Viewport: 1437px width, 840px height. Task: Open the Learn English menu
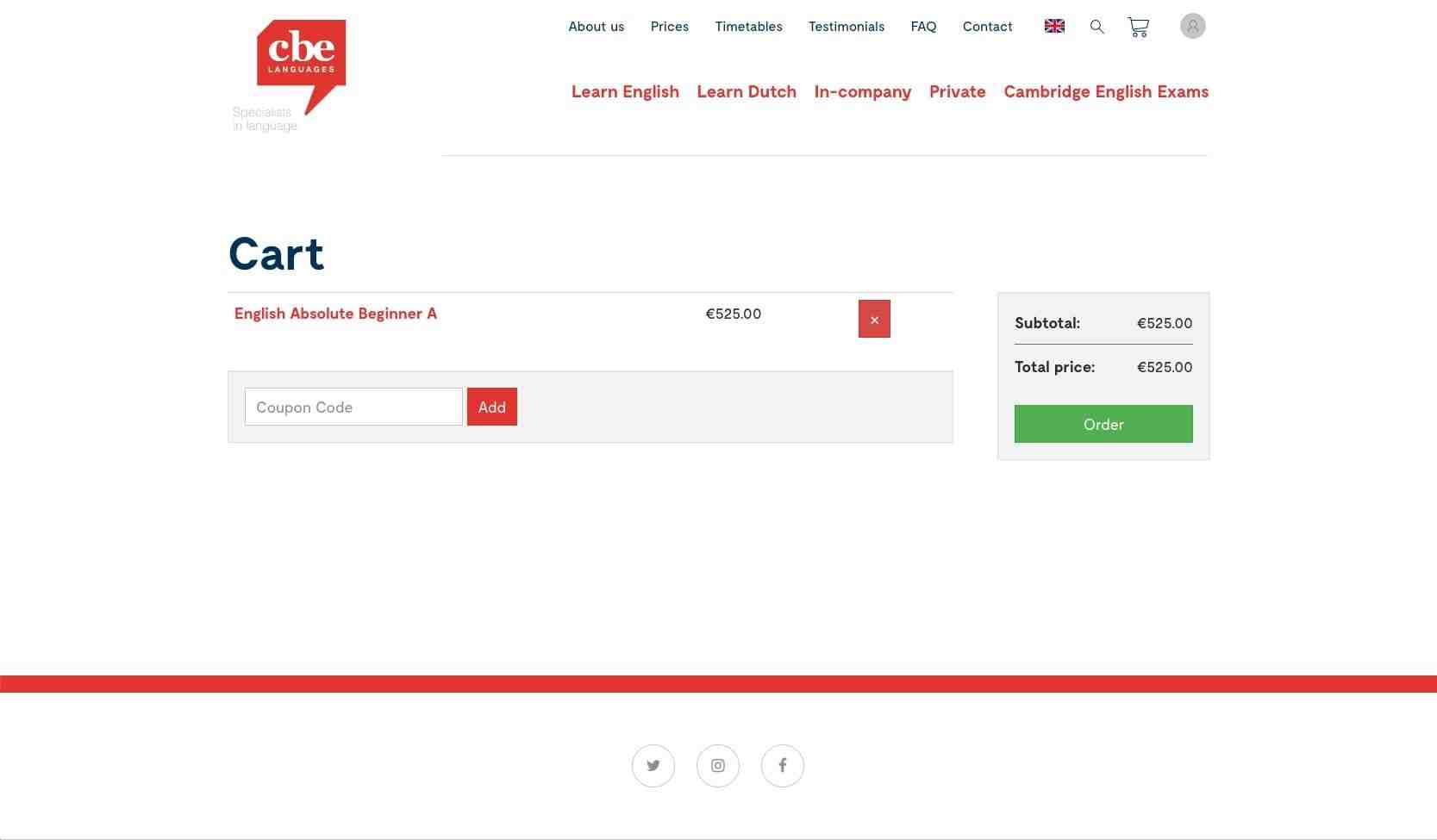coord(625,91)
